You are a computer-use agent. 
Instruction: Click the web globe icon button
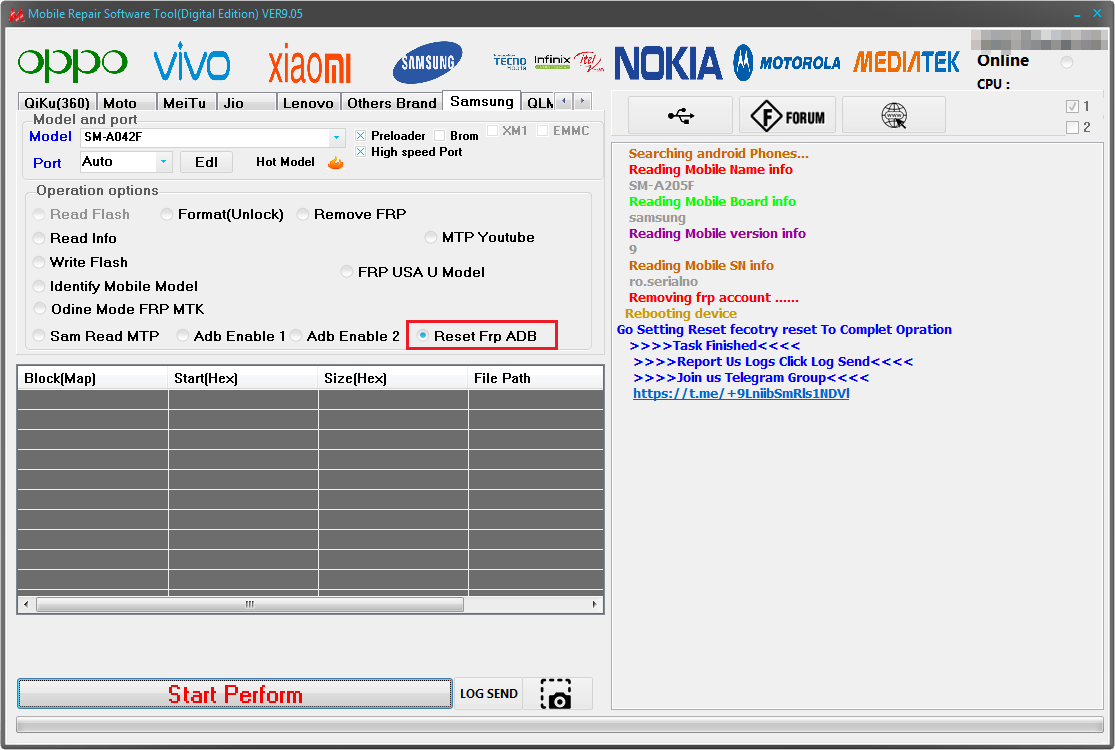[x=893, y=116]
